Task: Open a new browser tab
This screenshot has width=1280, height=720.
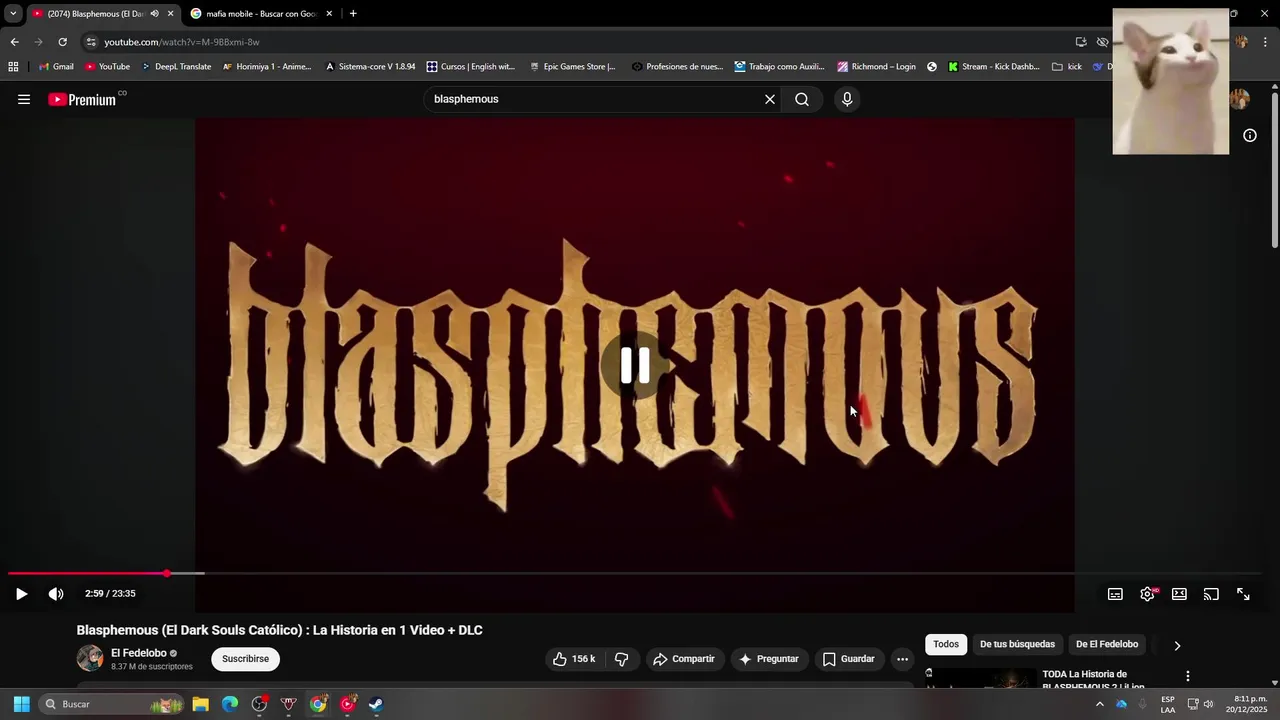Action: pyautogui.click(x=353, y=14)
